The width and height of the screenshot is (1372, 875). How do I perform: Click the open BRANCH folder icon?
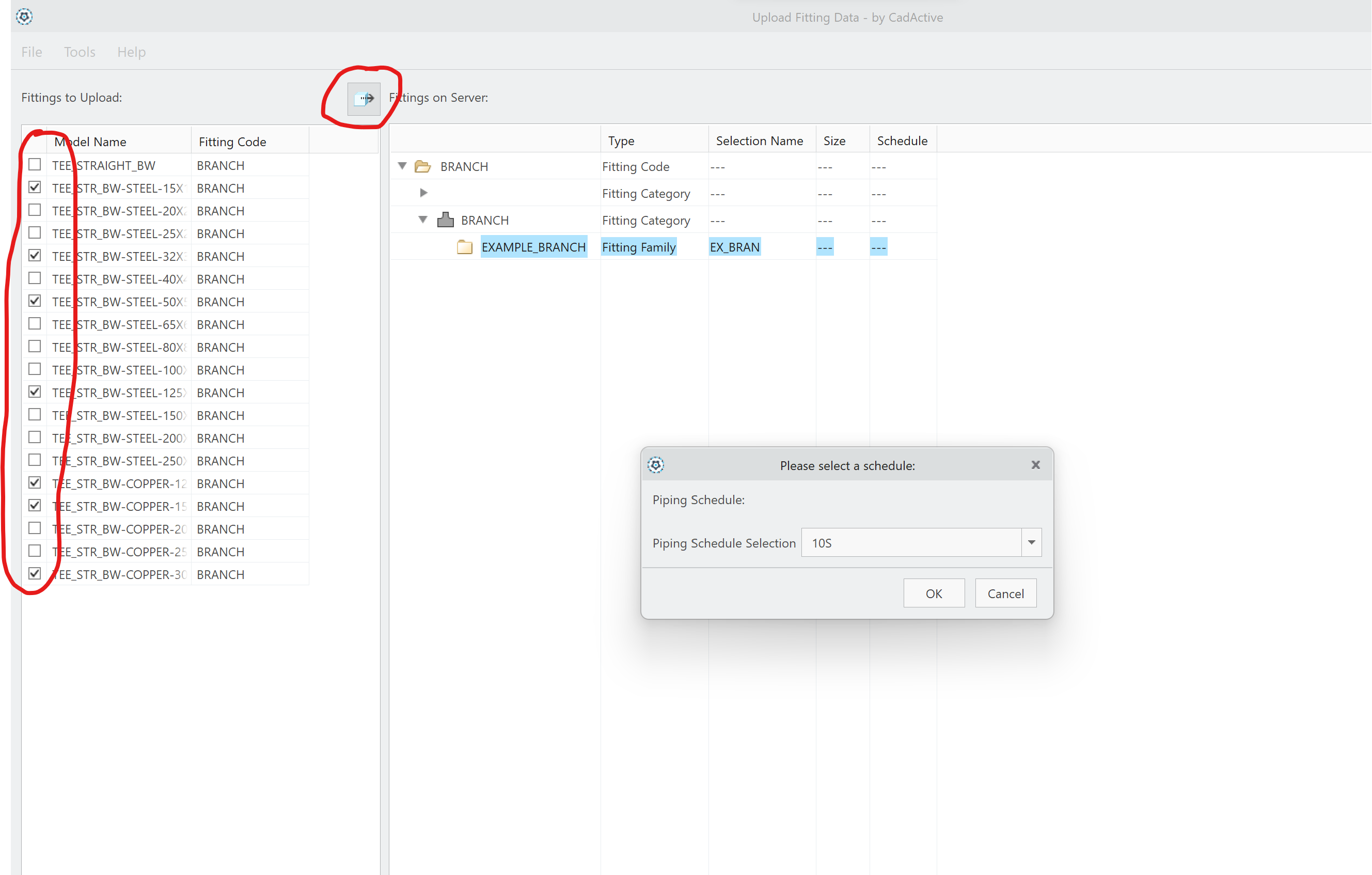point(422,166)
